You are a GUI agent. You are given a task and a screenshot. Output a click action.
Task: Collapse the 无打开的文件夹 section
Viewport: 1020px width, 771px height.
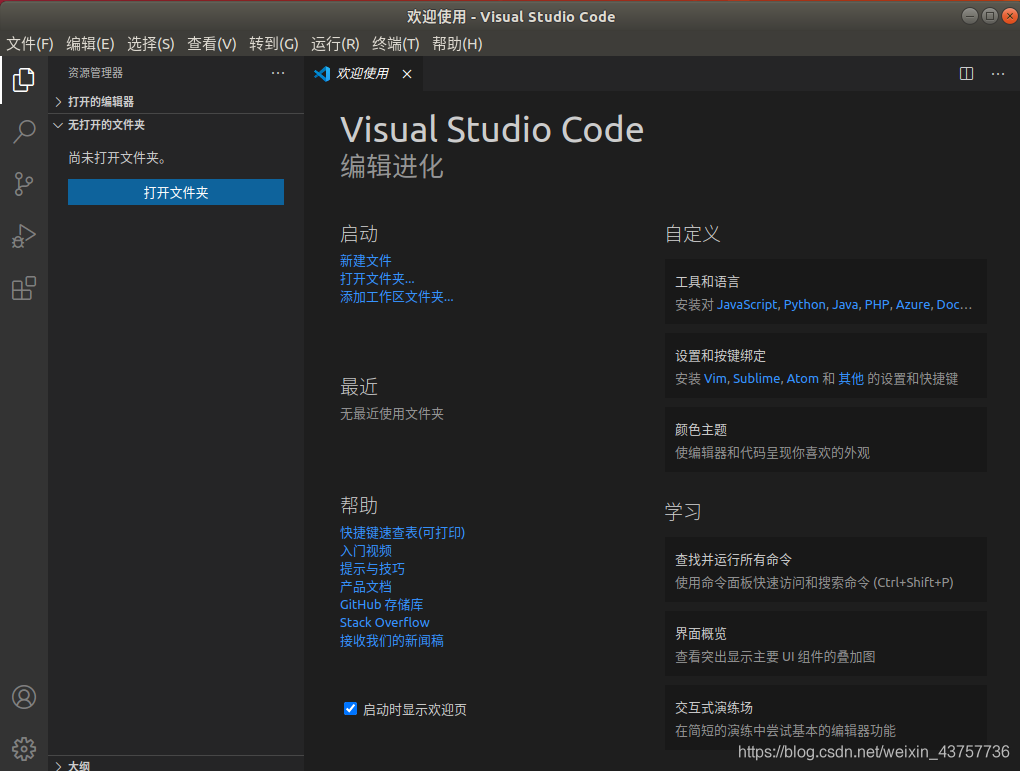coord(176,125)
